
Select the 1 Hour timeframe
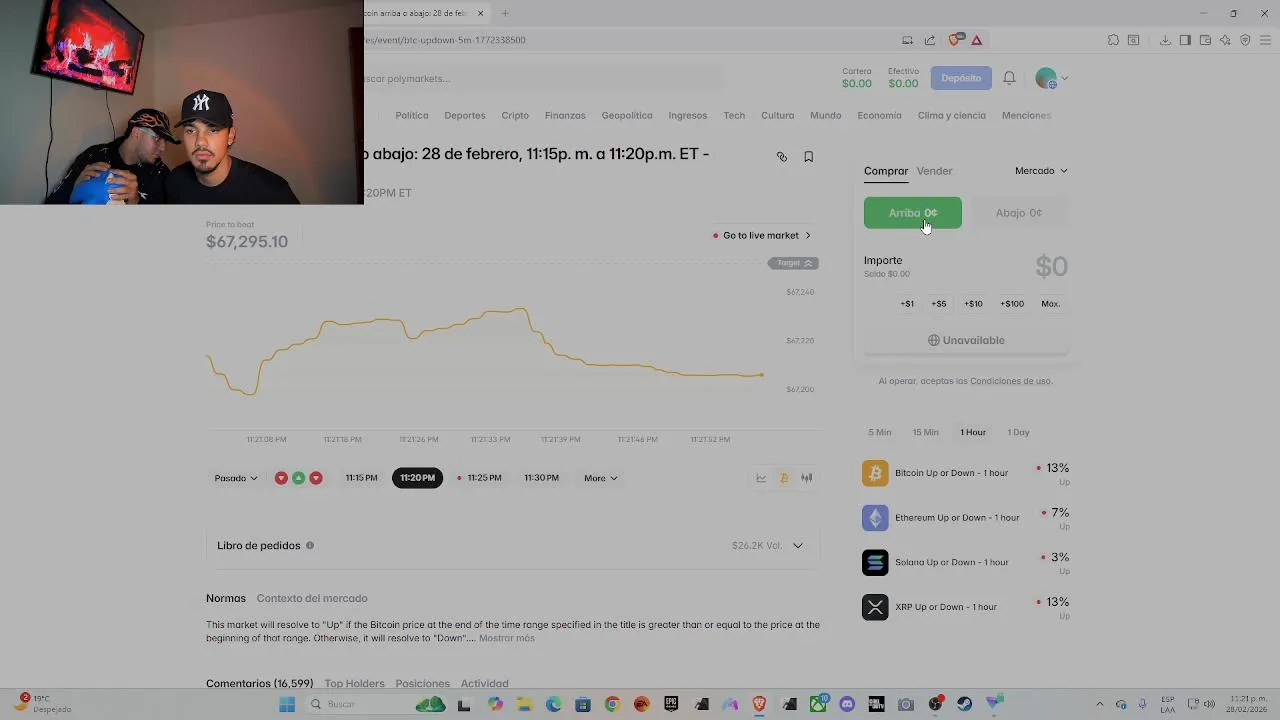(973, 432)
